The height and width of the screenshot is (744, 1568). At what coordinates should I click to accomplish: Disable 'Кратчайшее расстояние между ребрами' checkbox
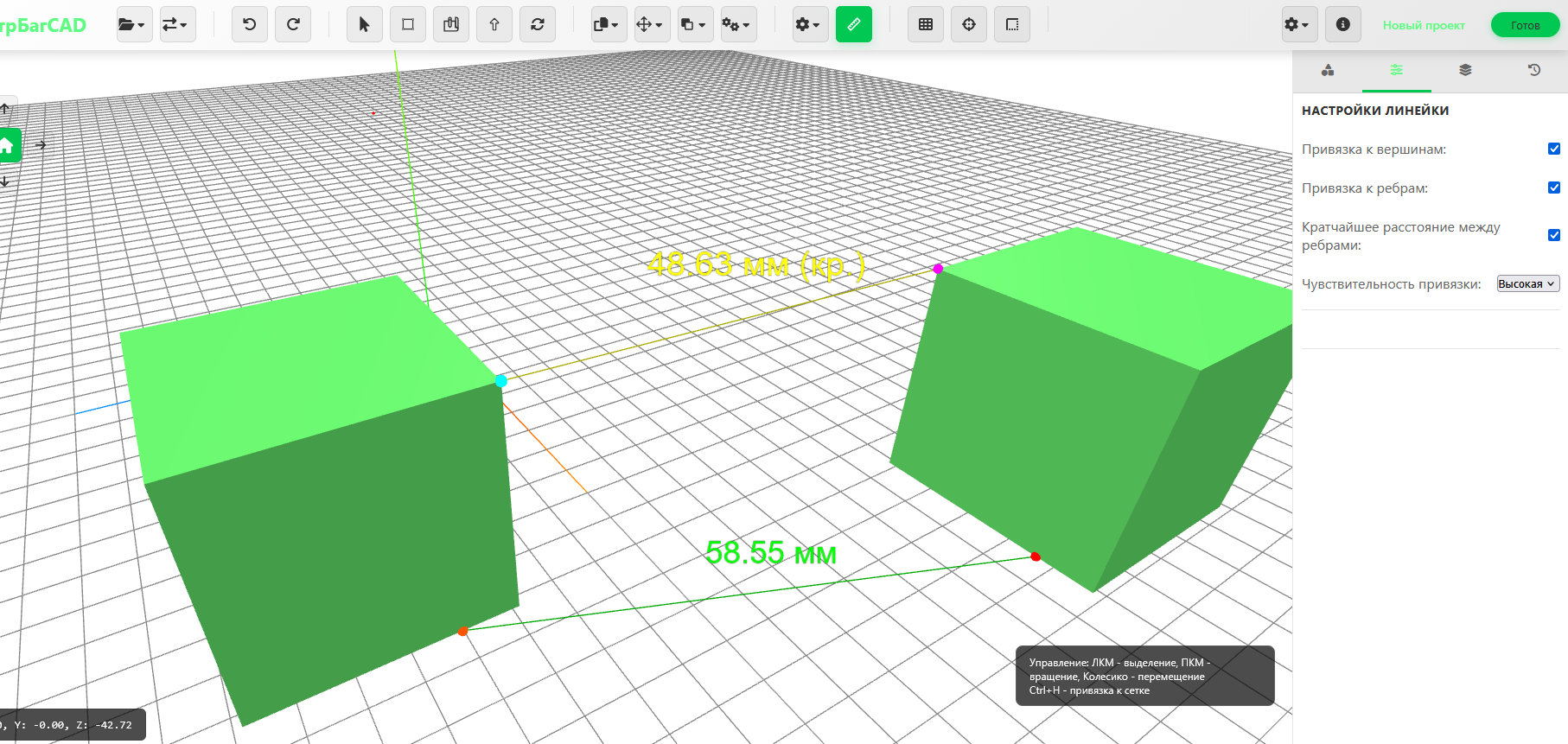(1553, 235)
